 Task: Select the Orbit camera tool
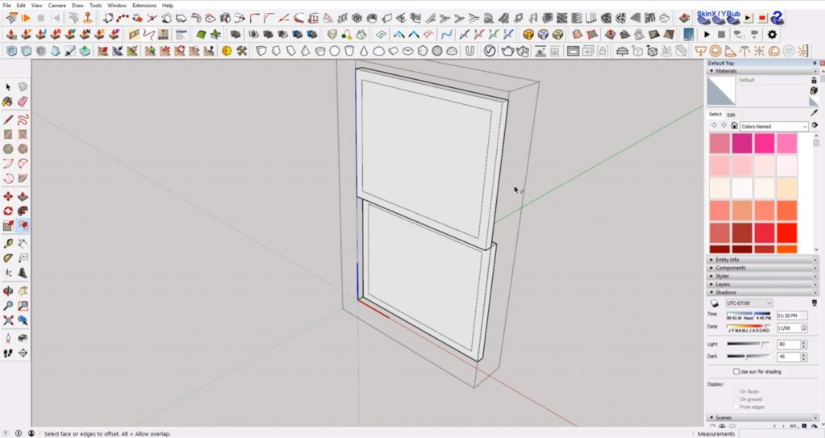pos(8,291)
